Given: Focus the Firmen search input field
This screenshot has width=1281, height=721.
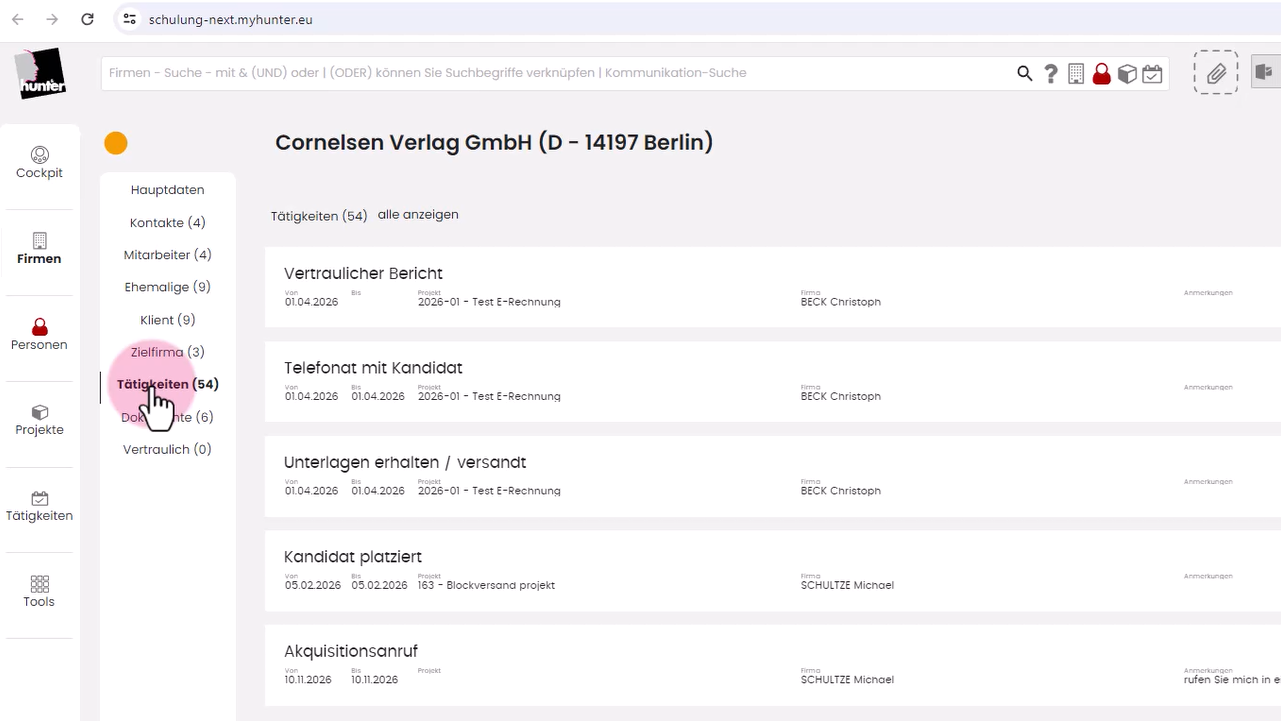Looking at the screenshot, I should 555,73.
